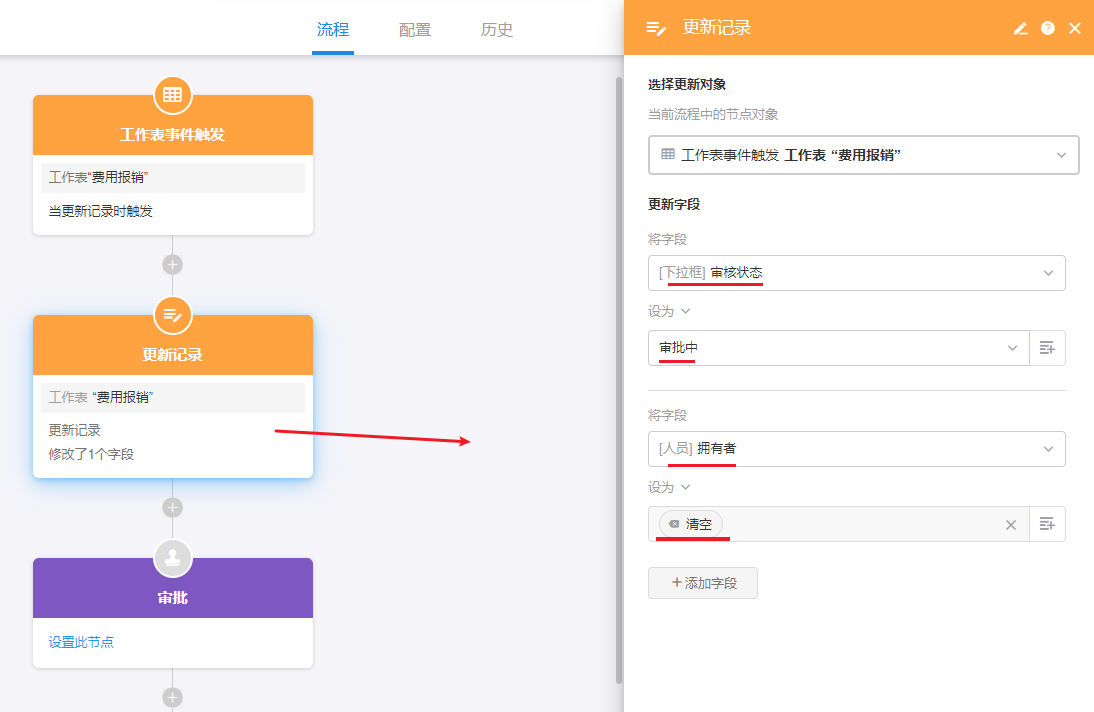Expand the 审批中 value dropdown
1094x712 pixels.
click(1010, 348)
